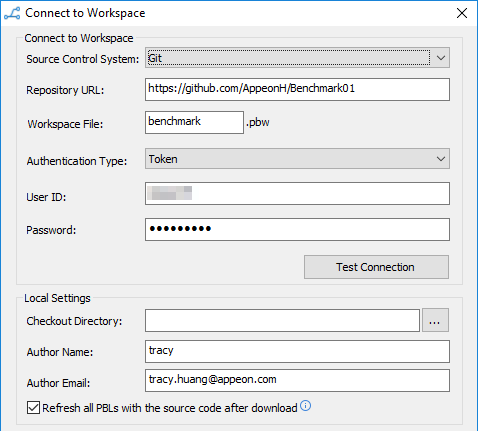Viewport: 478px width, 431px height.
Task: Click the Checkout Directory label
Action: point(74,321)
